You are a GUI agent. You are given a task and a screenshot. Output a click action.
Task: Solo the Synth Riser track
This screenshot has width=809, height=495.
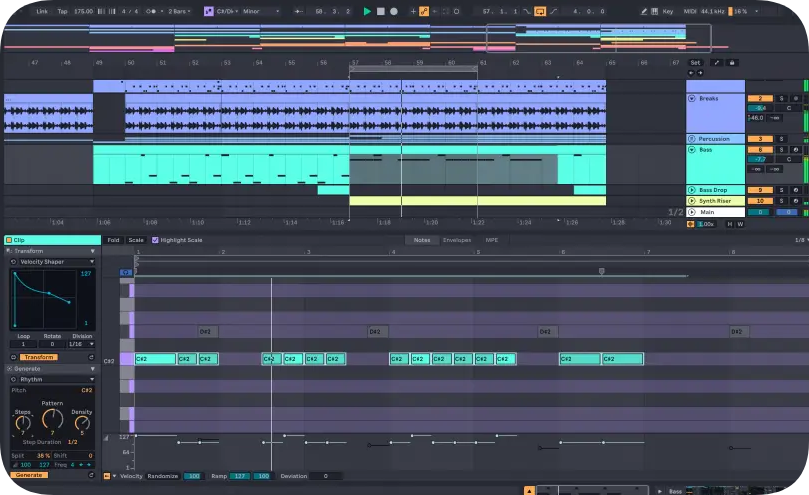(x=781, y=201)
